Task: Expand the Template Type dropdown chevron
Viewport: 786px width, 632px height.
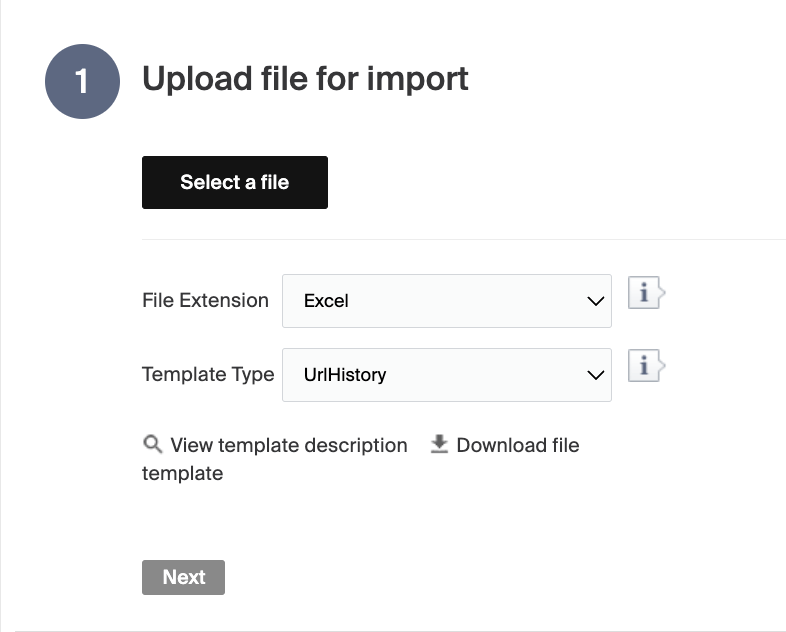Action: point(595,375)
